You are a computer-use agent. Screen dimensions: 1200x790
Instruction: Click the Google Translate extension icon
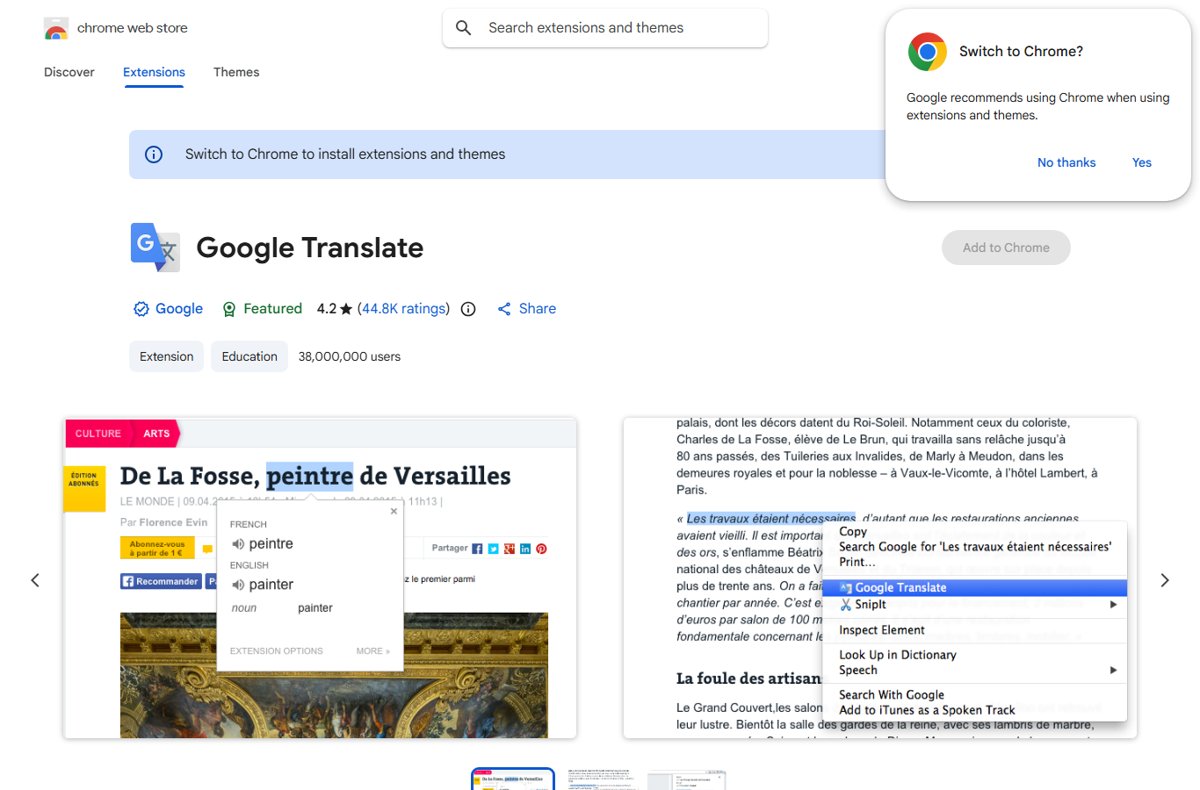(155, 247)
